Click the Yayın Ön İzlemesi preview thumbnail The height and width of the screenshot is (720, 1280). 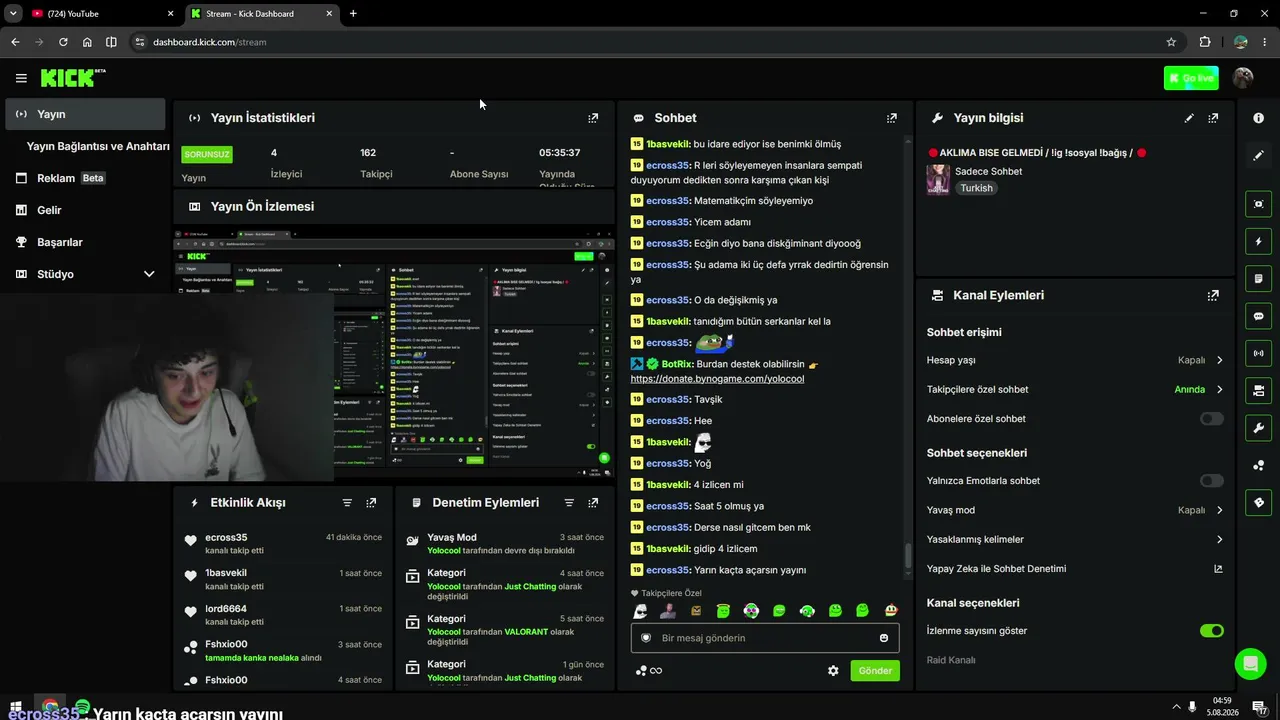(x=393, y=353)
